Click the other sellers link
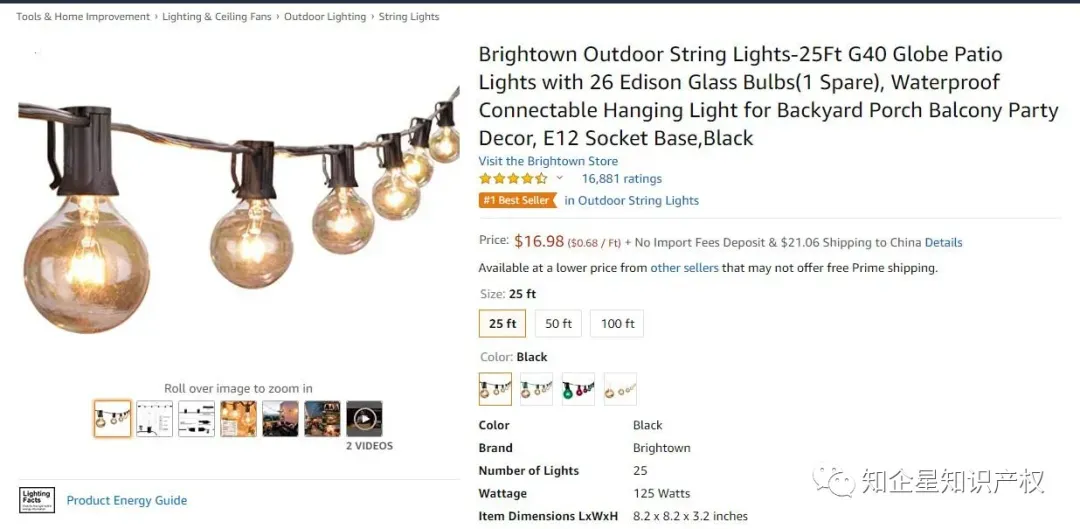The height and width of the screenshot is (529, 1080). [684, 268]
